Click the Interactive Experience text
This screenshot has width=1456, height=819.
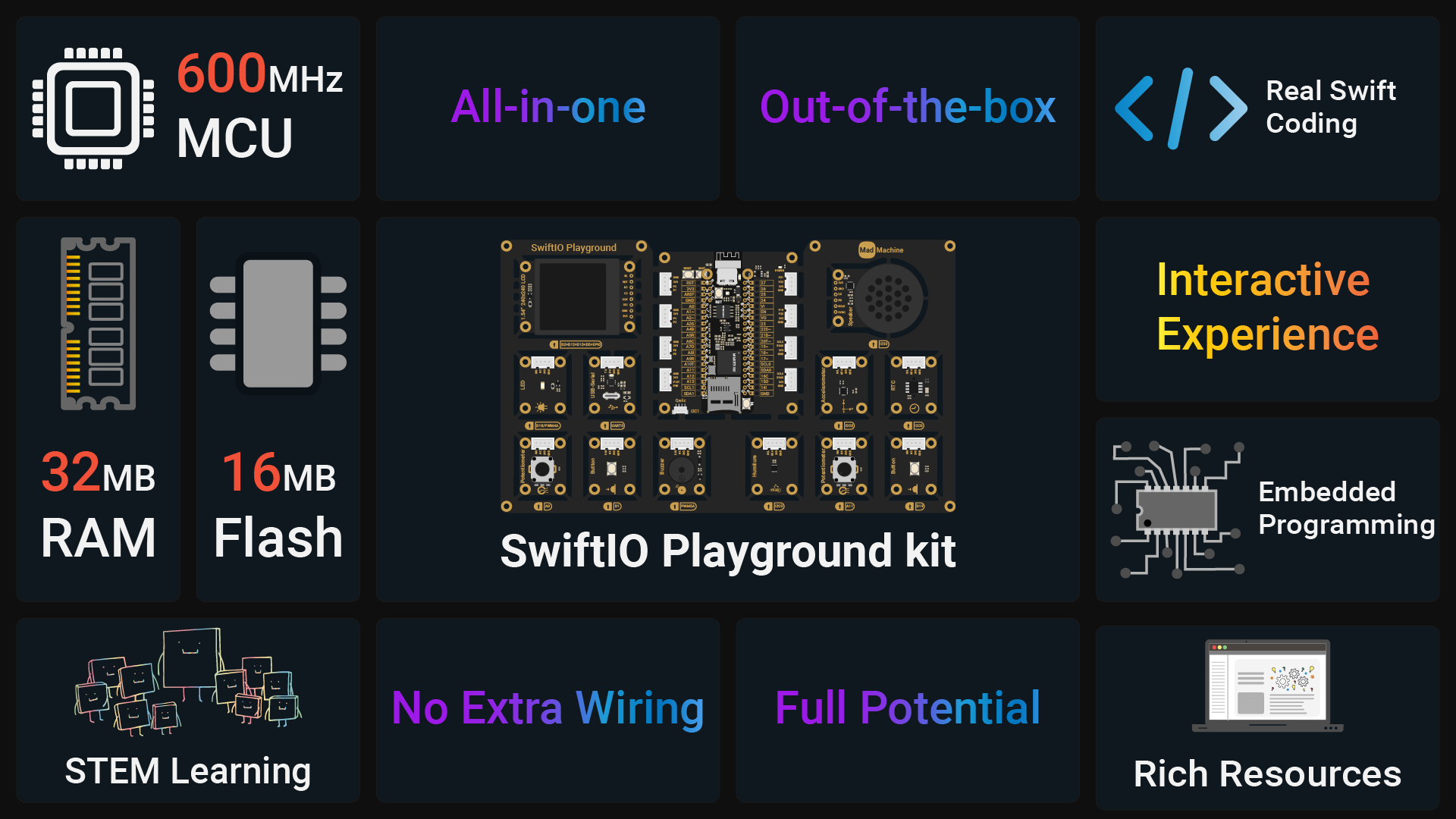click(1267, 307)
